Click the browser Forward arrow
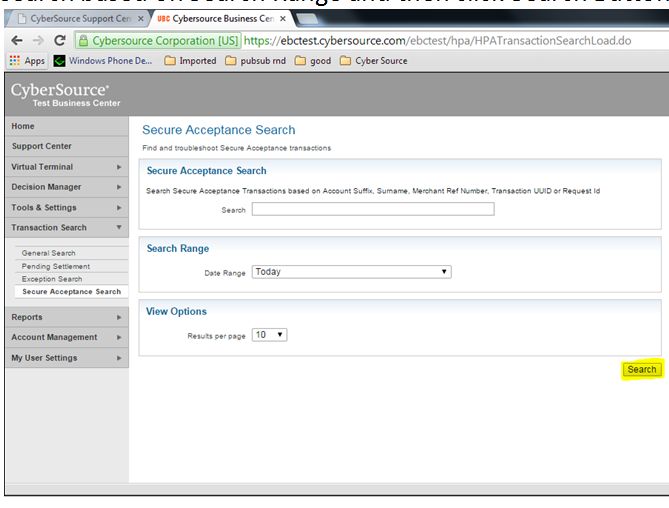Screen dimensions: 669x508 click(38, 41)
